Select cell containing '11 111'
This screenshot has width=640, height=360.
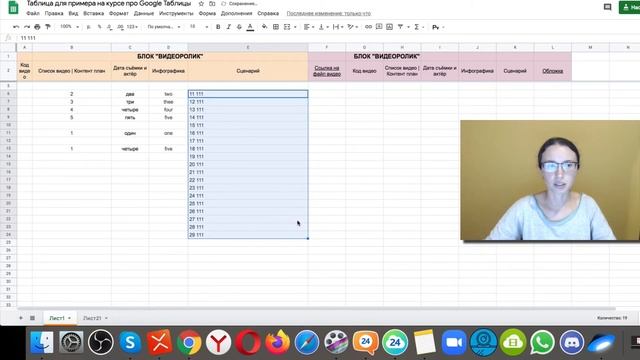point(248,94)
